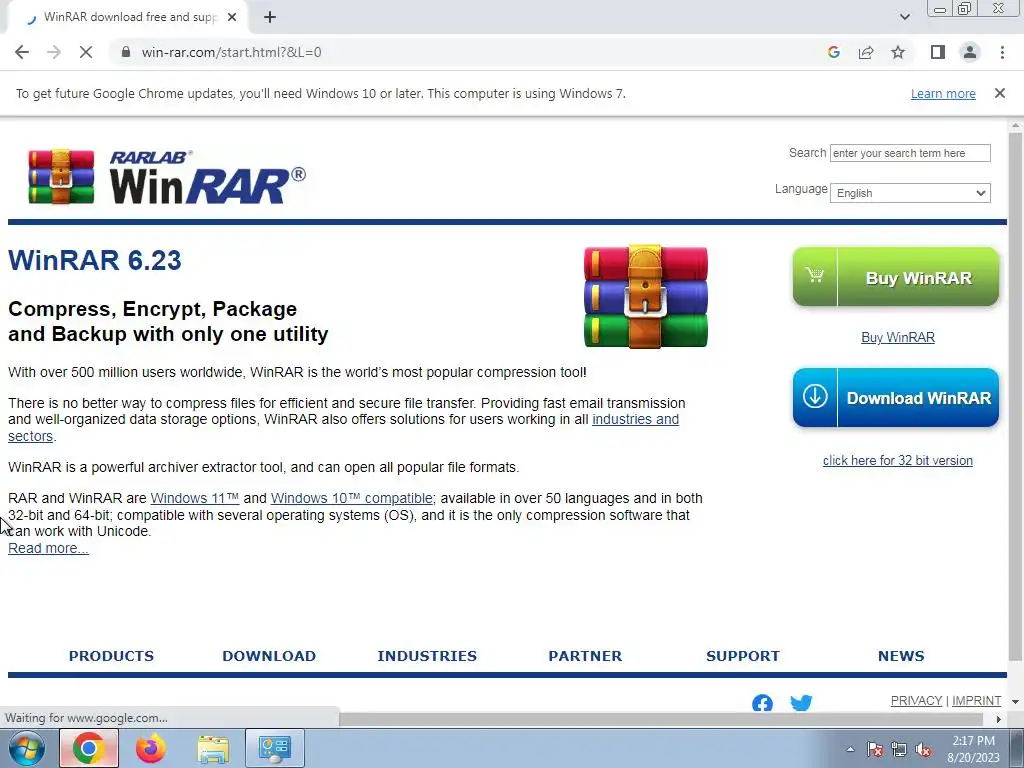1024x768 pixels.
Task: Click the WinRAR 6.23 heading
Action: (x=95, y=260)
